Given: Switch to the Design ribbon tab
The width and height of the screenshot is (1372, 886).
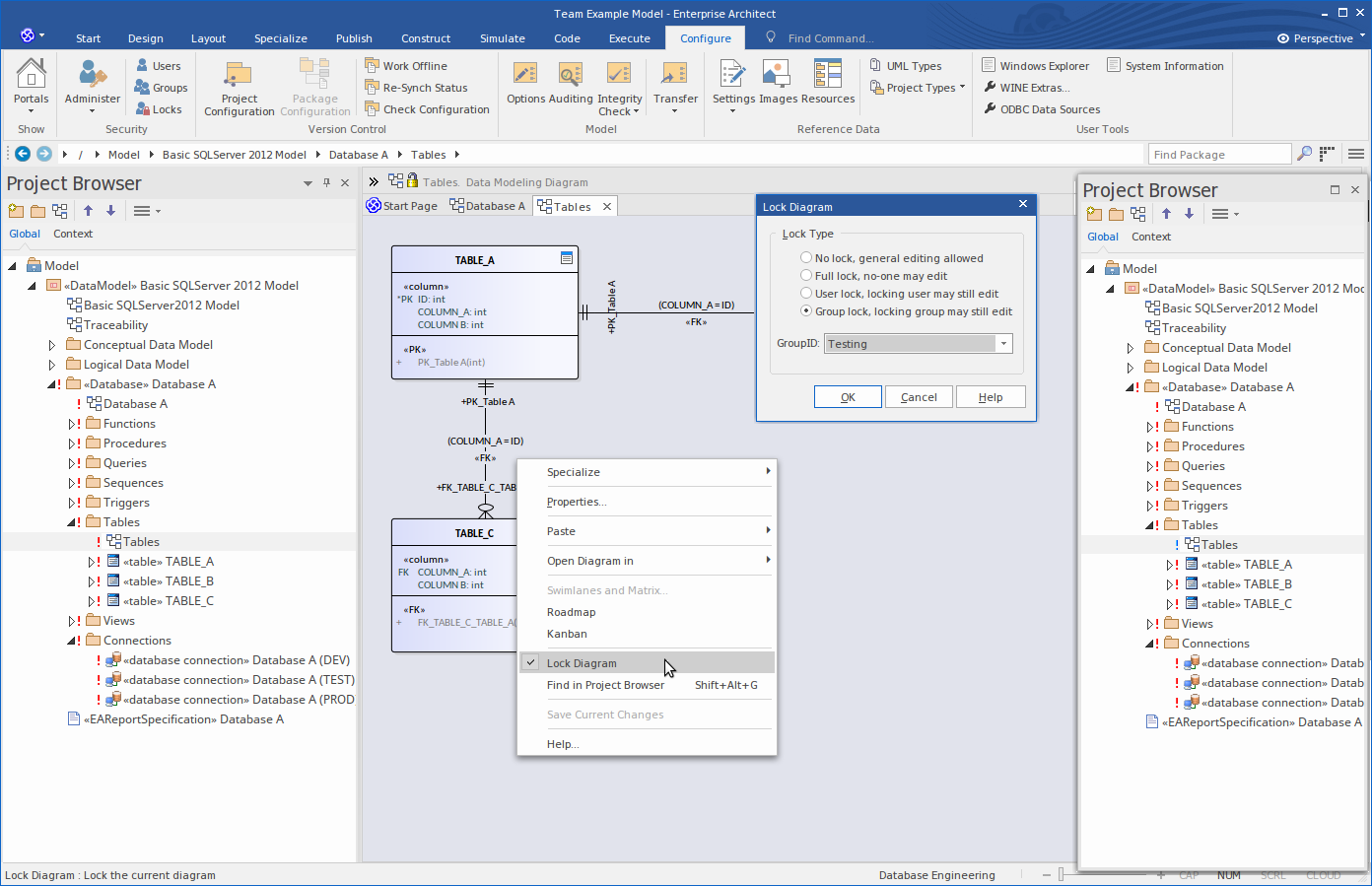Looking at the screenshot, I should pyautogui.click(x=145, y=38).
